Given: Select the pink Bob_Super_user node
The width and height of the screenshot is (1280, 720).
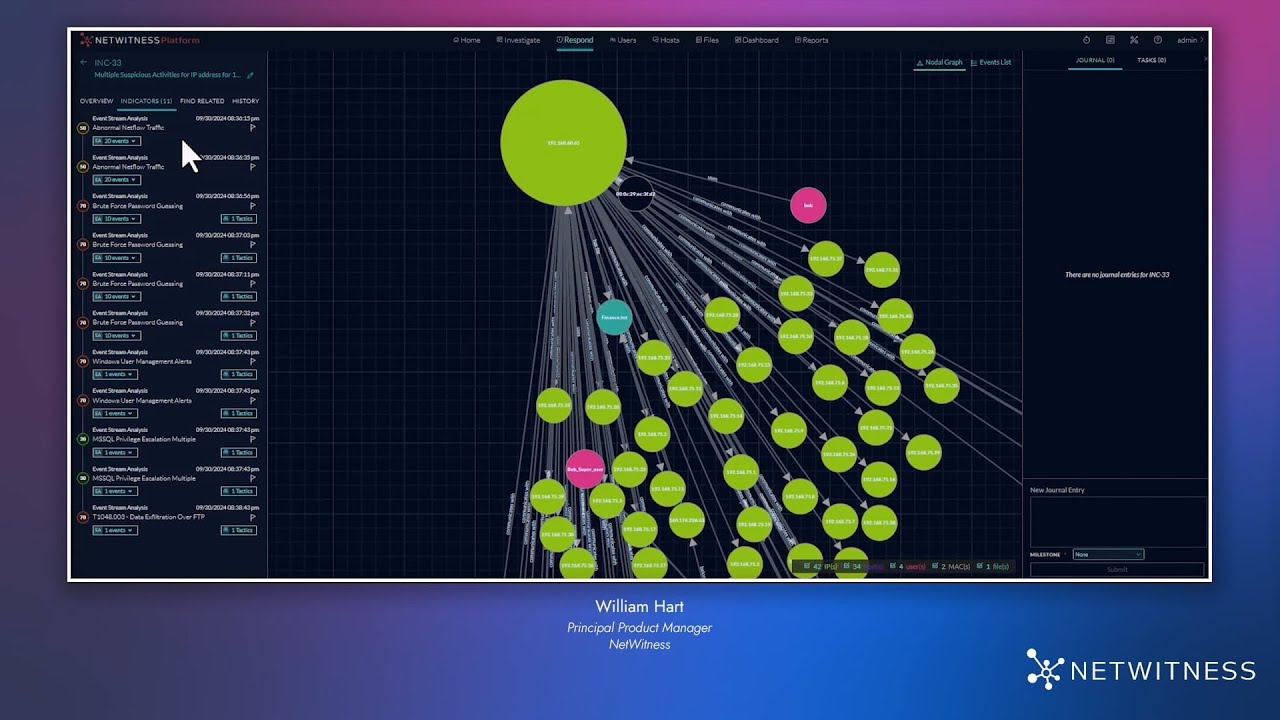Looking at the screenshot, I should [585, 469].
